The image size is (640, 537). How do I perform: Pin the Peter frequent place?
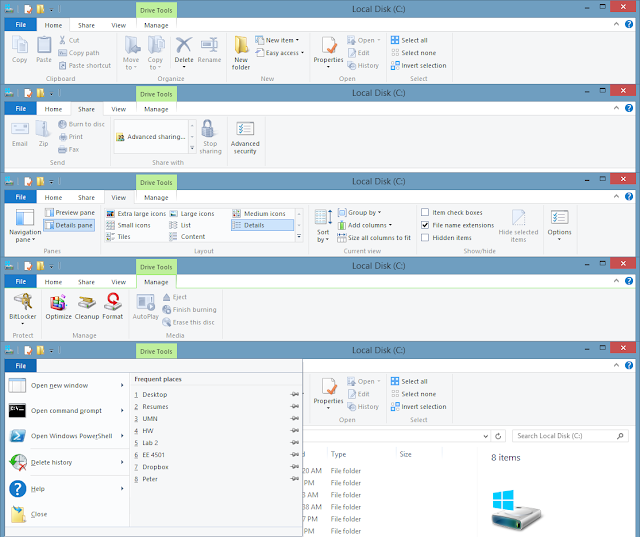point(295,479)
